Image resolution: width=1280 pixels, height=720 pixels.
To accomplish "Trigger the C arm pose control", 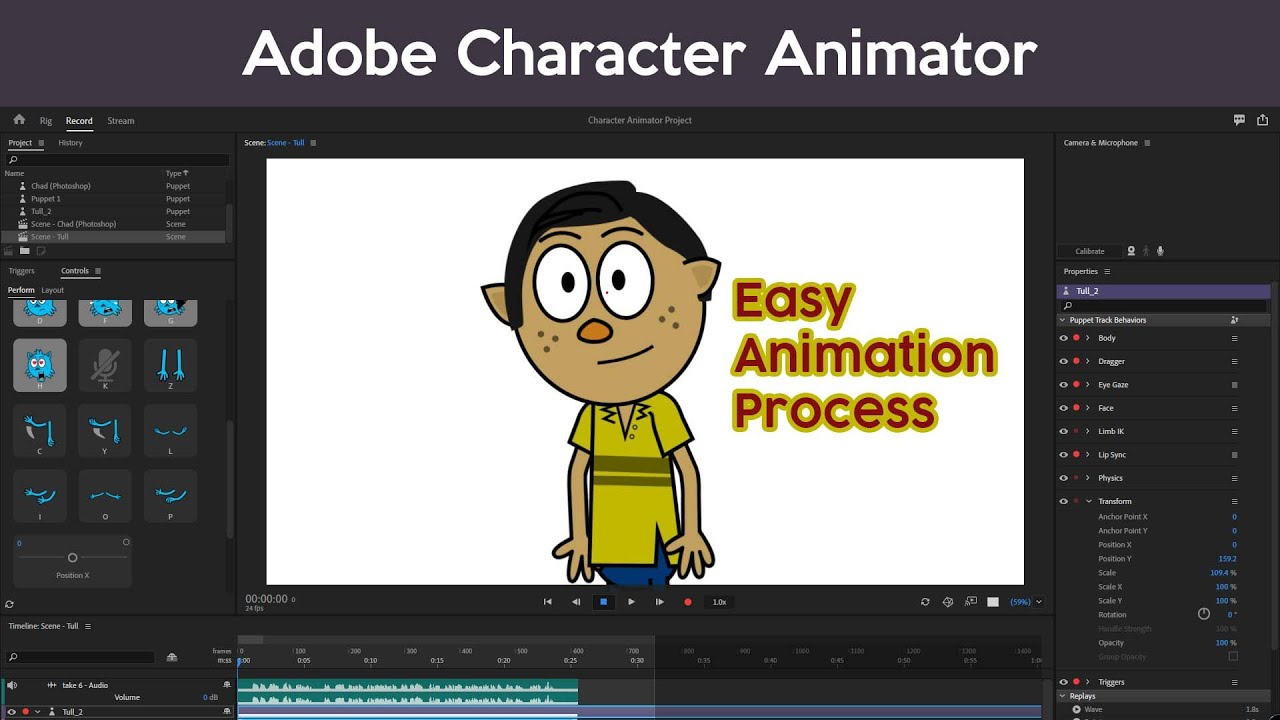I will [40, 431].
